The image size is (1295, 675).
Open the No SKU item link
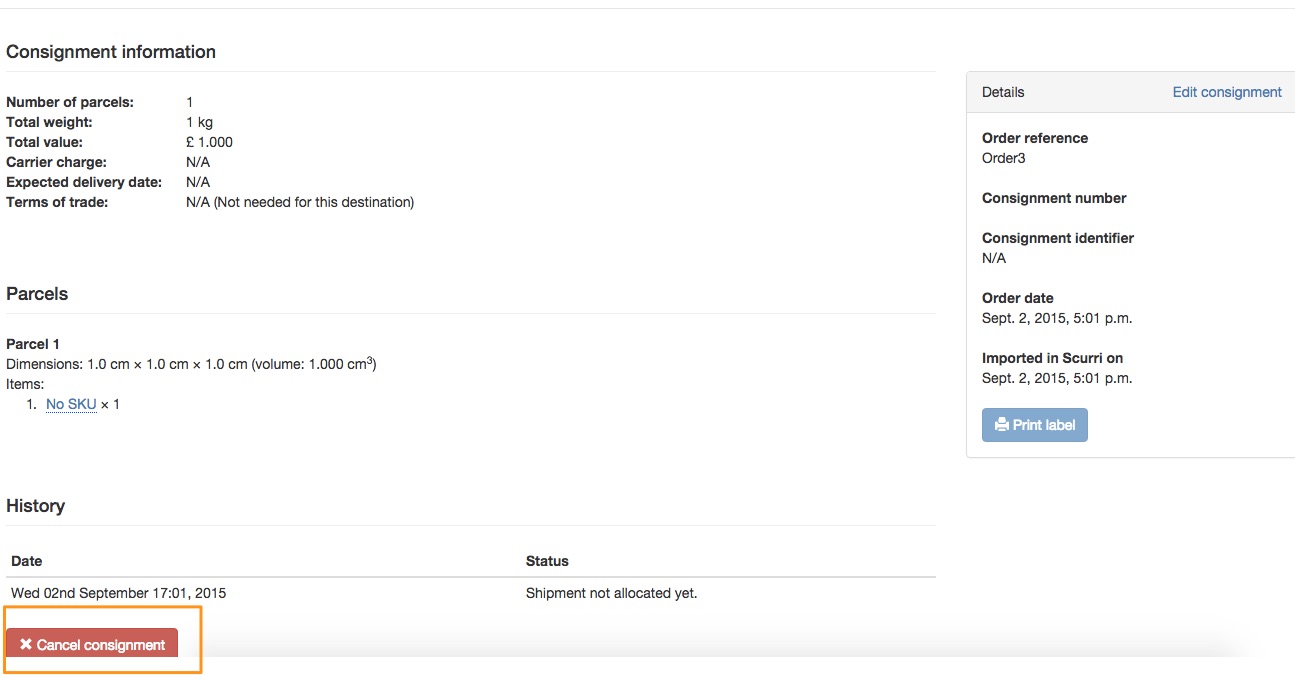(71, 404)
